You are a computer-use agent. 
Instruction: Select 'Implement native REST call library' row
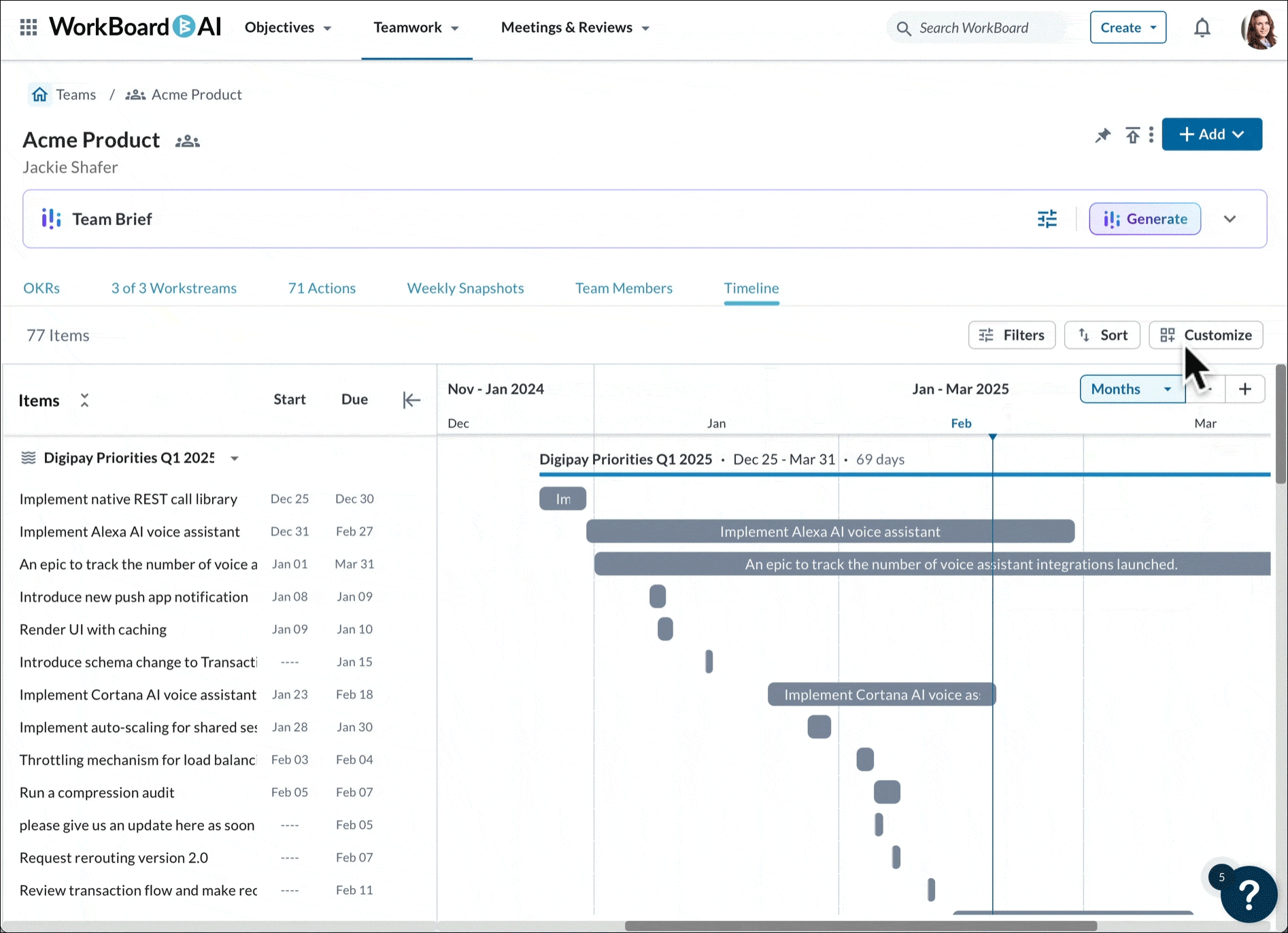pyautogui.click(x=218, y=499)
